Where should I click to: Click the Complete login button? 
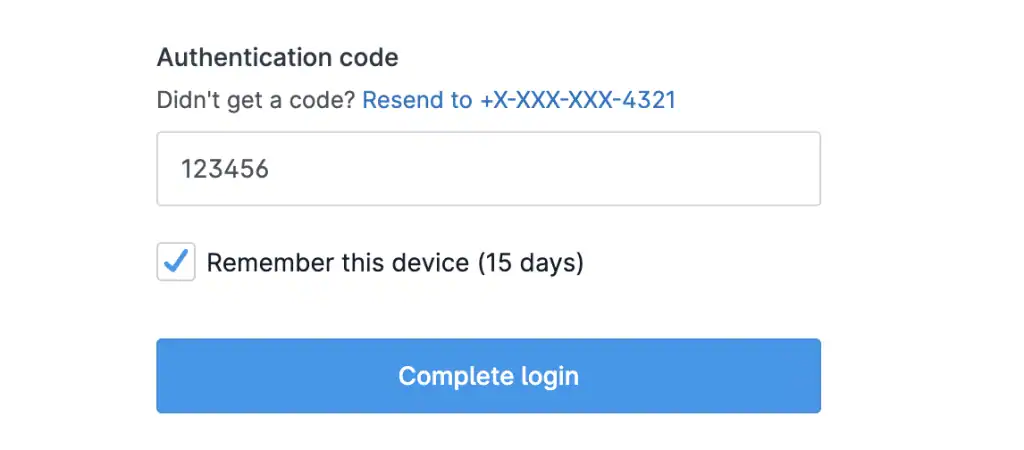click(488, 376)
